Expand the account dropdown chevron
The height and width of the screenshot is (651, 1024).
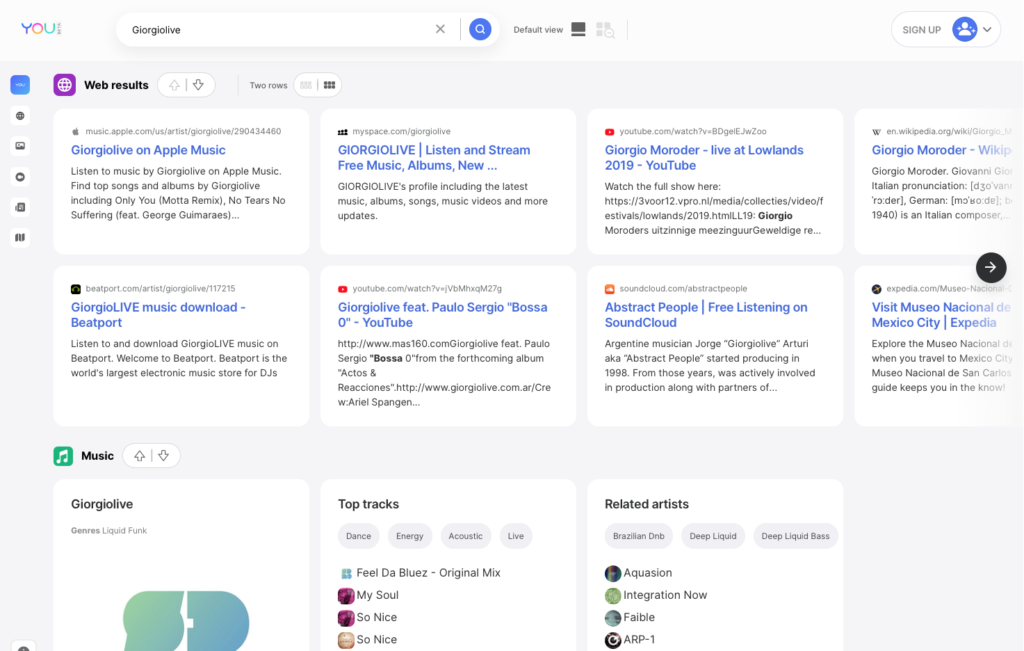pos(987,29)
